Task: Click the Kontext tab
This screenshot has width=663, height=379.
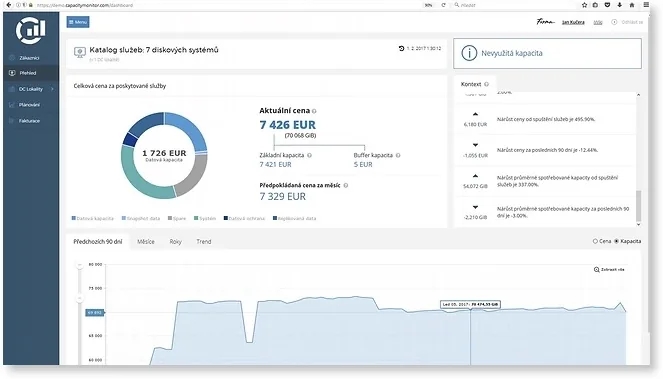Action: click(474, 84)
